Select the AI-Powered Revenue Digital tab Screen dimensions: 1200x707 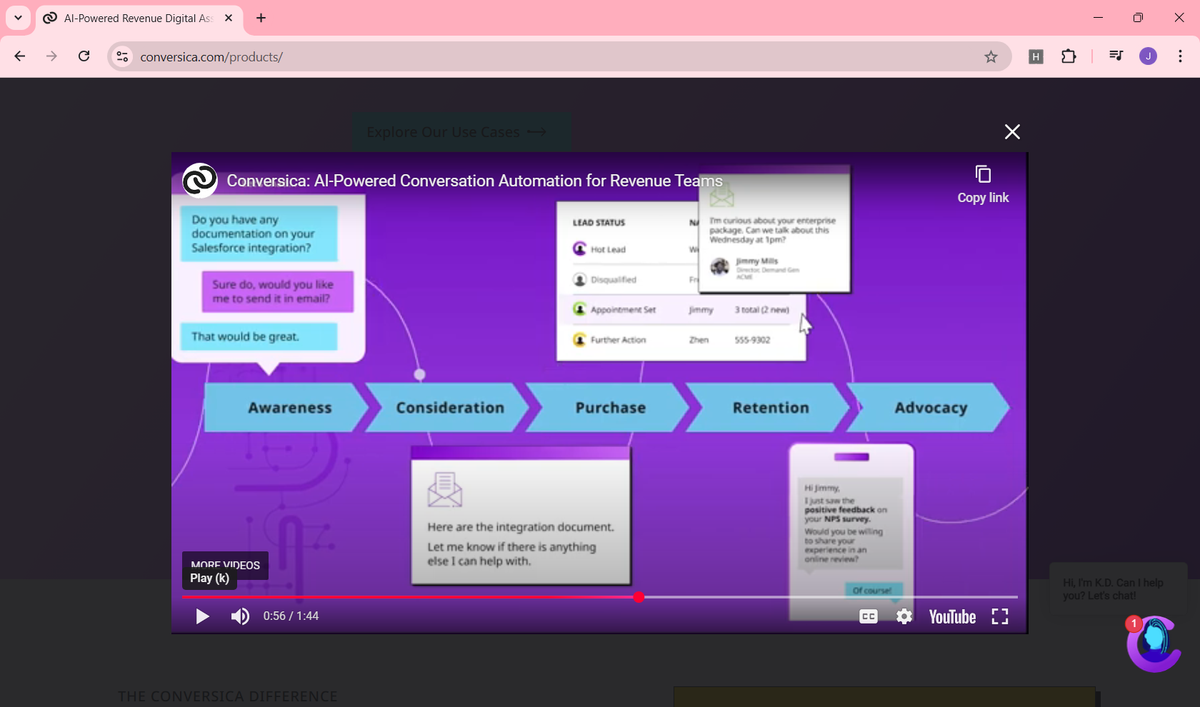coord(130,17)
